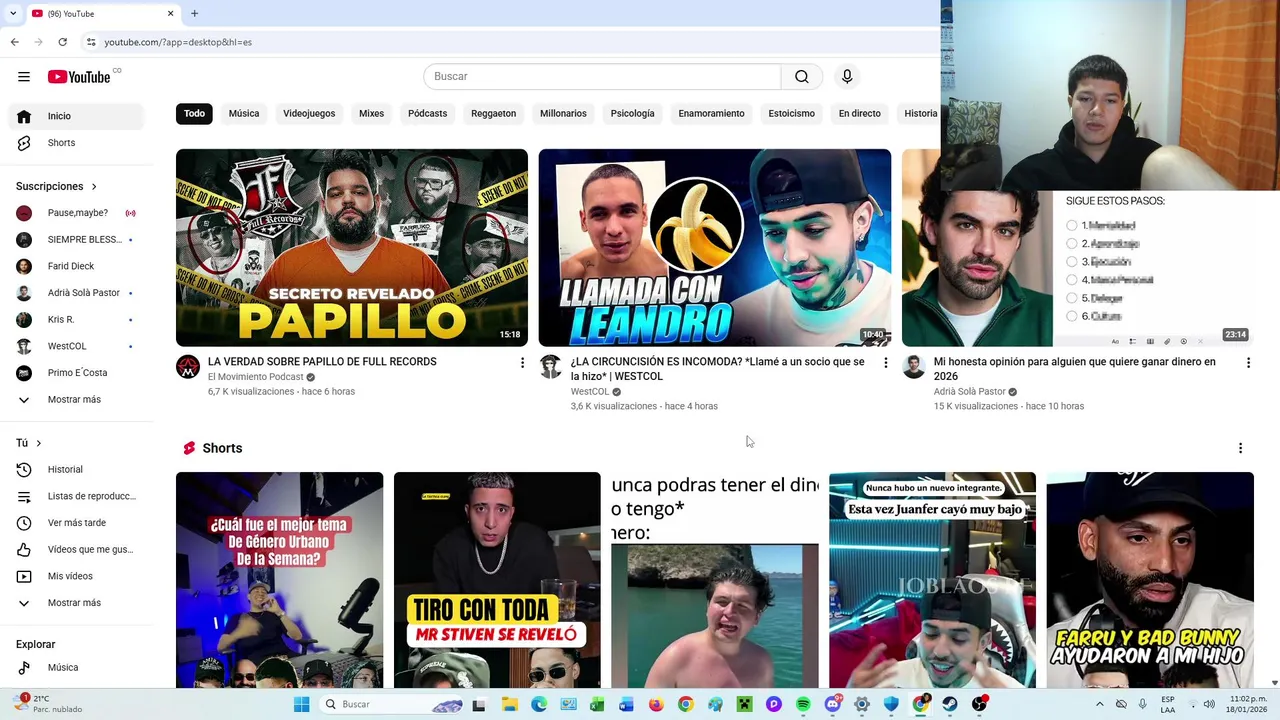Reload the page
Screen dimensions: 1280x720
(62, 42)
